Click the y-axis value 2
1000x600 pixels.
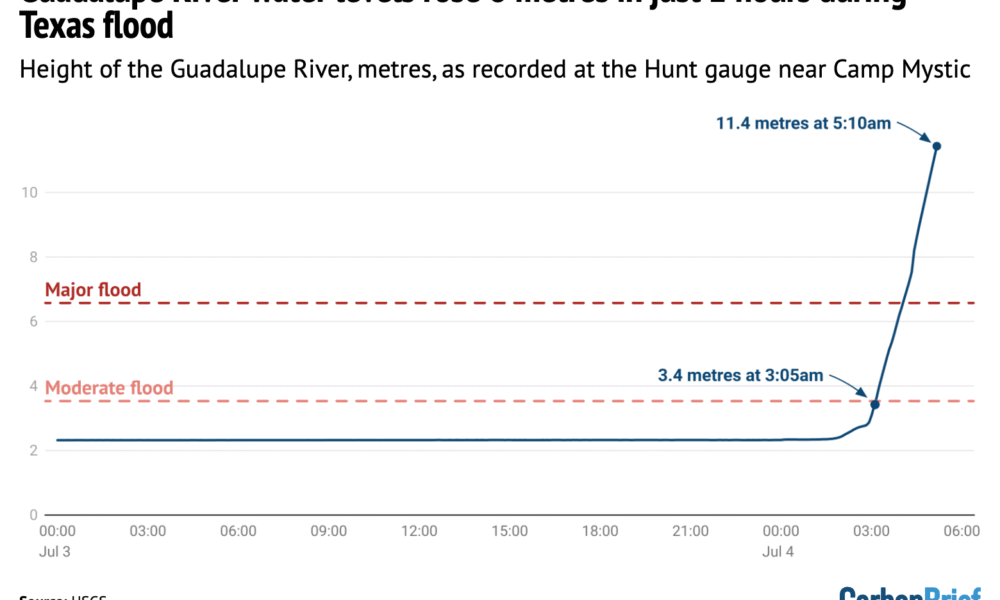pyautogui.click(x=32, y=451)
